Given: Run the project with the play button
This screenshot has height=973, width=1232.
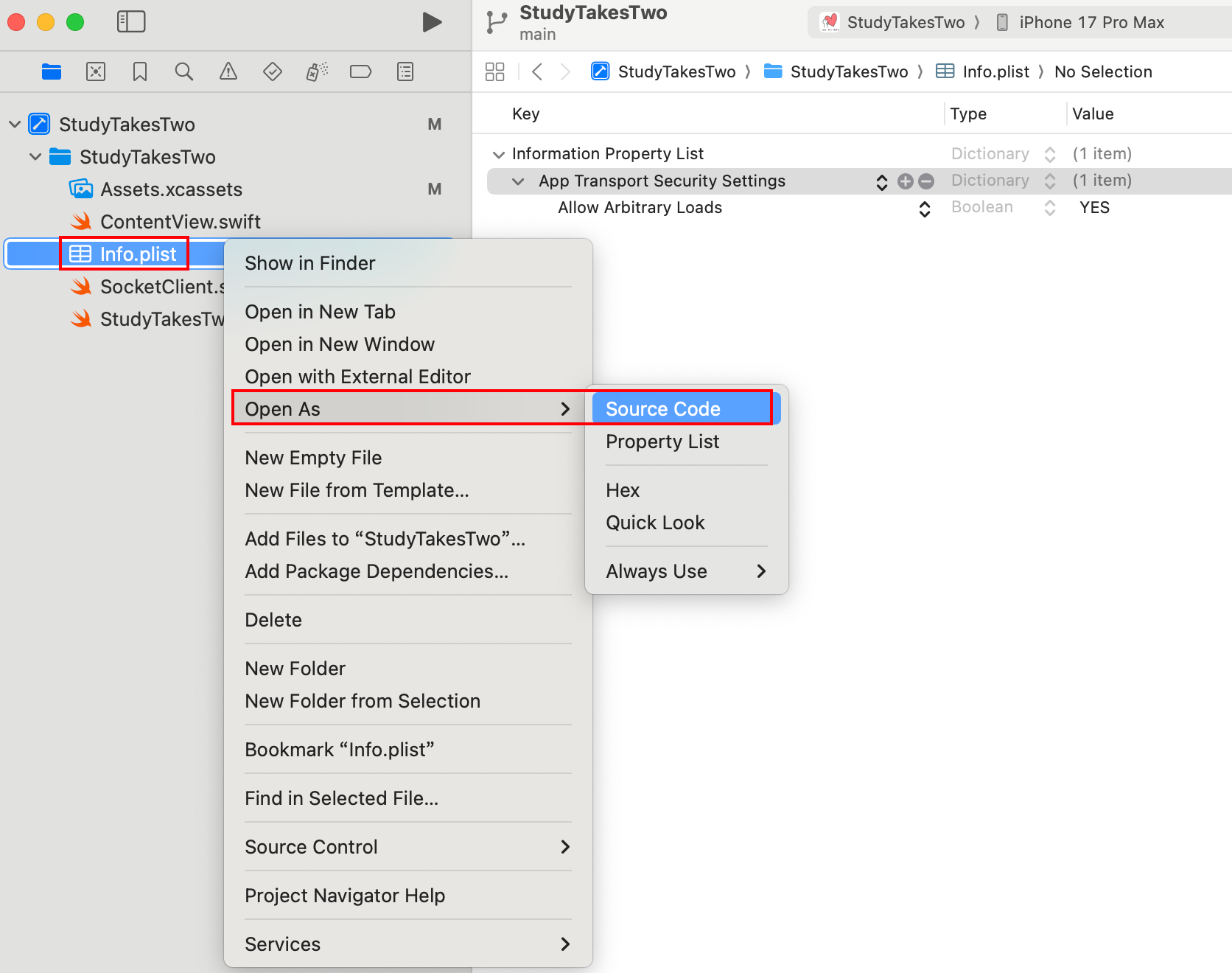Looking at the screenshot, I should tap(432, 22).
